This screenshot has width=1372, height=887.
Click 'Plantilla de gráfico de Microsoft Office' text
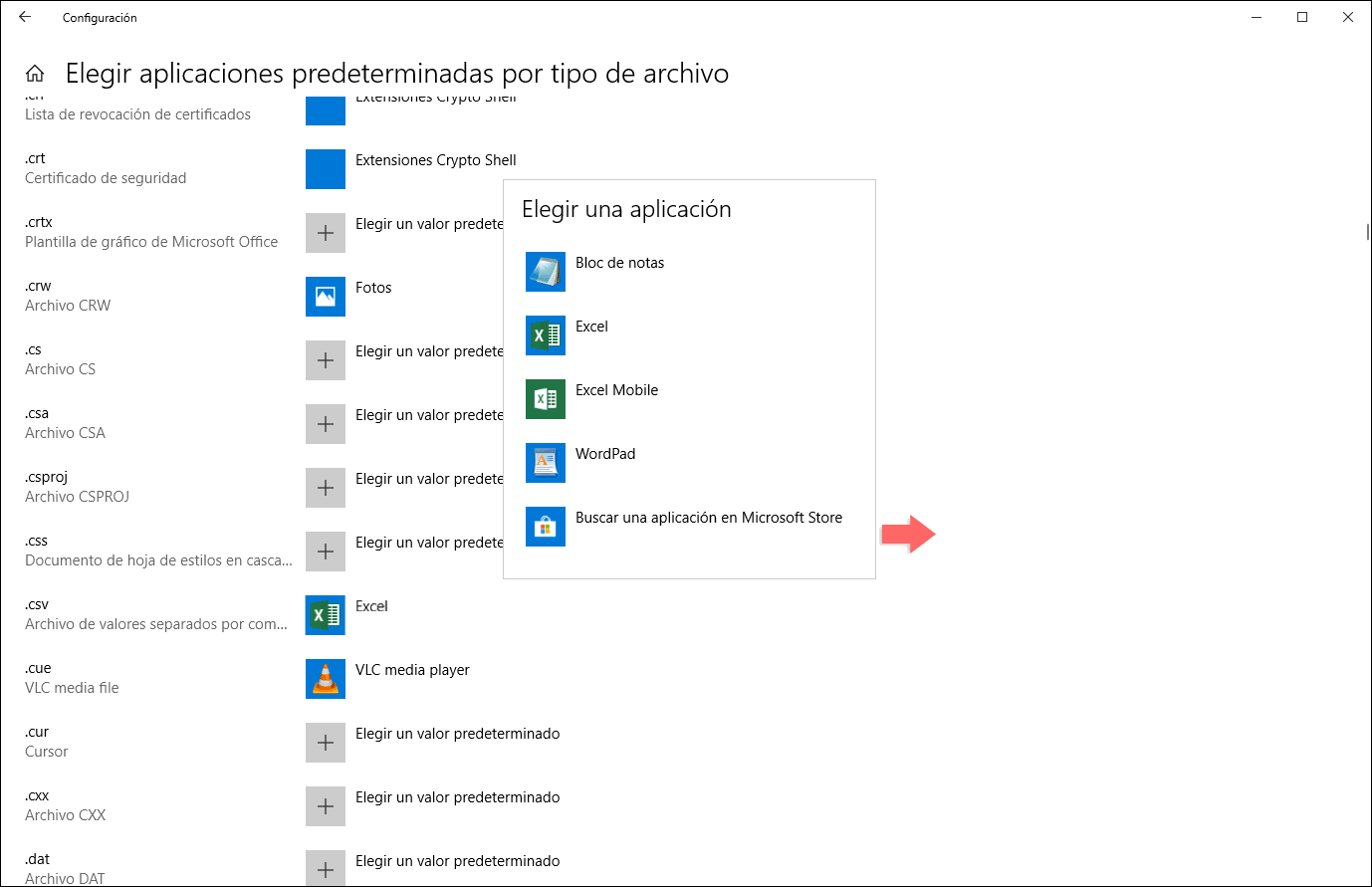[x=151, y=242]
